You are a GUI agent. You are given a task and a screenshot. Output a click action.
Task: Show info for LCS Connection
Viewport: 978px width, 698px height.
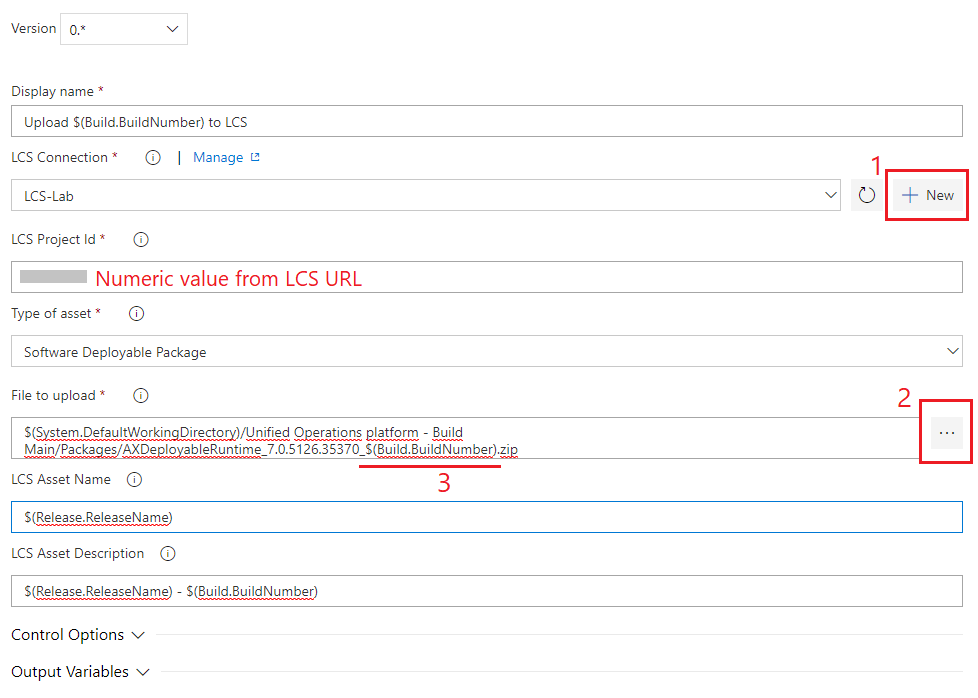pos(153,158)
